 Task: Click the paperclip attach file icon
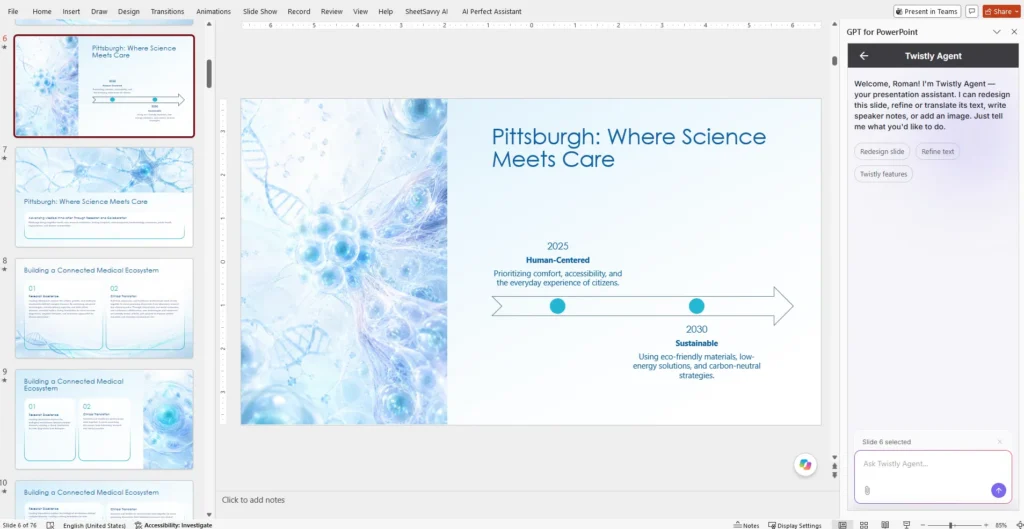click(867, 490)
